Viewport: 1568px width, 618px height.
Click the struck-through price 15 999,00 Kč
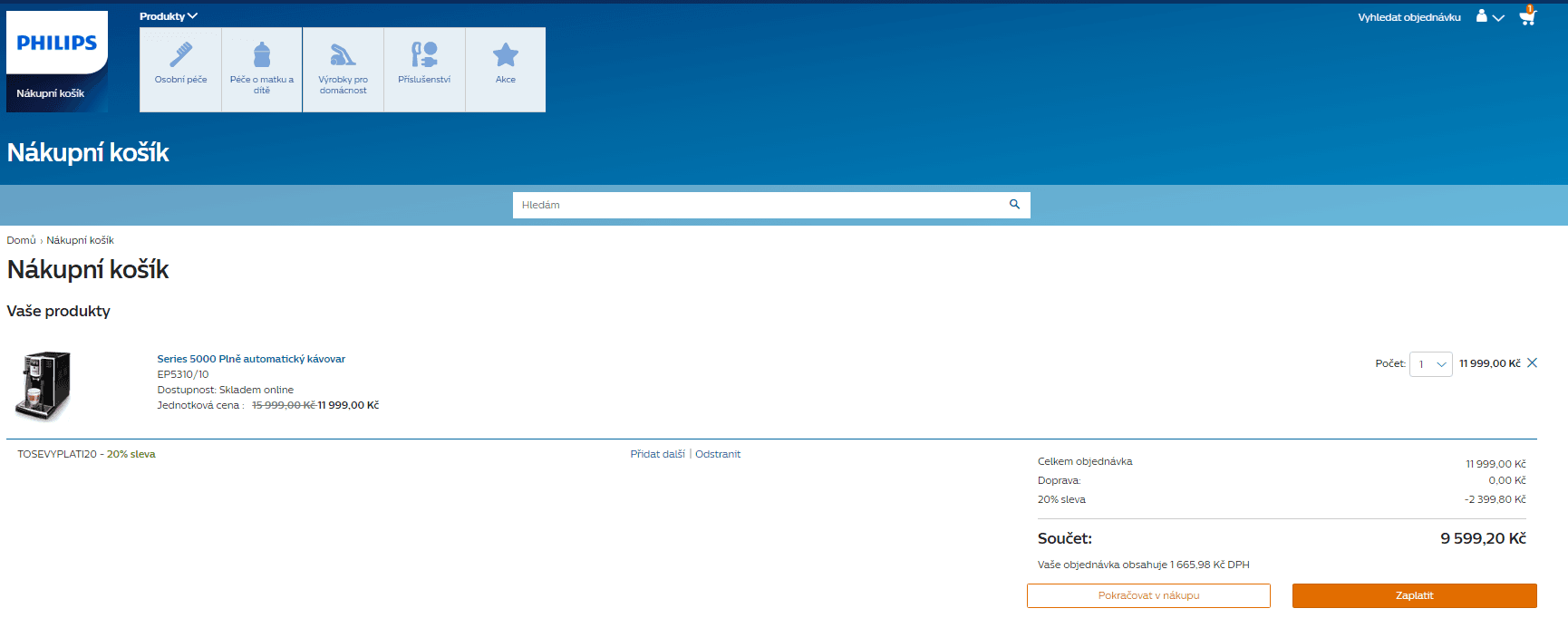(283, 405)
